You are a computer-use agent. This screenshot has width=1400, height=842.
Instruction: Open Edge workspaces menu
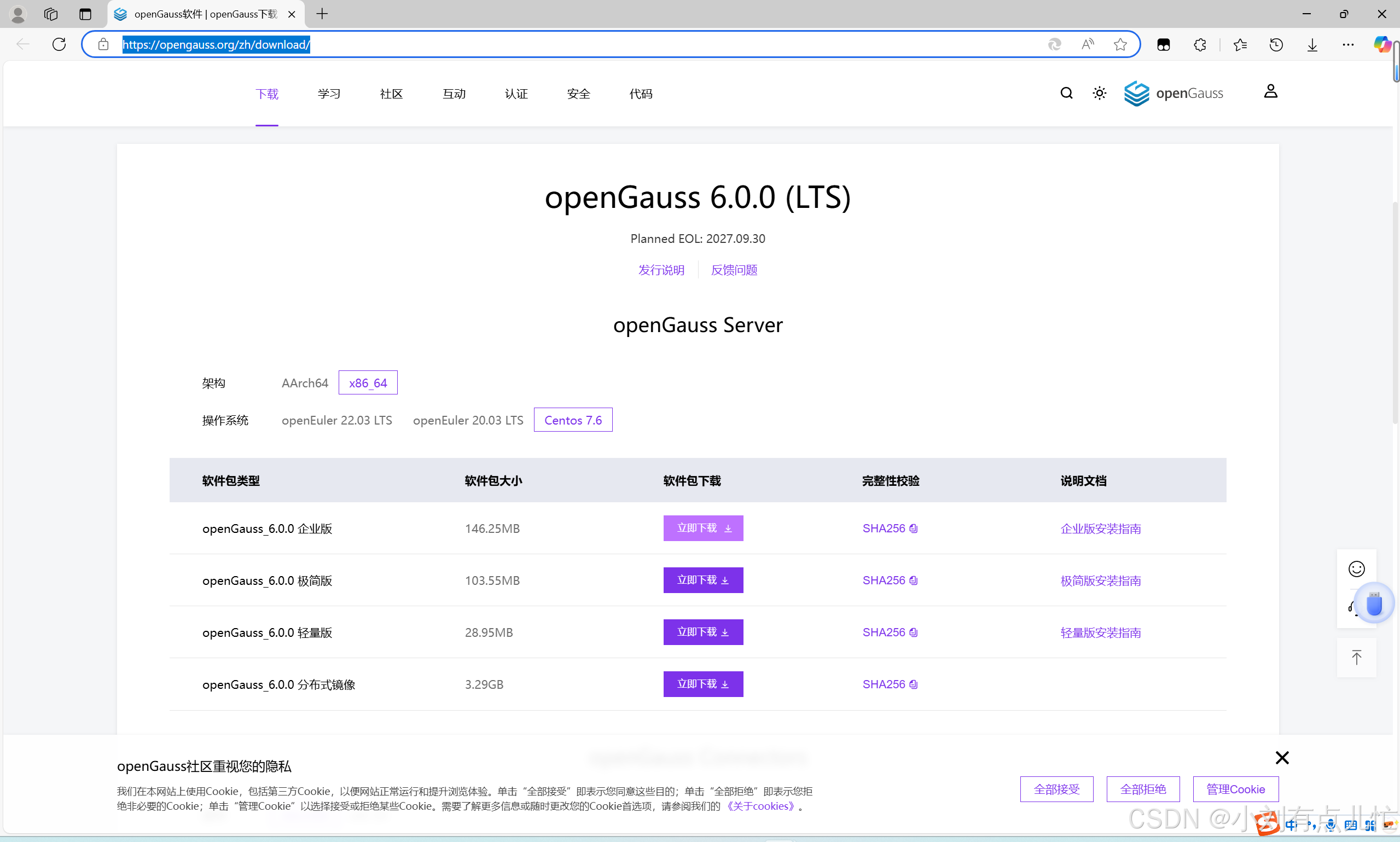click(50, 14)
